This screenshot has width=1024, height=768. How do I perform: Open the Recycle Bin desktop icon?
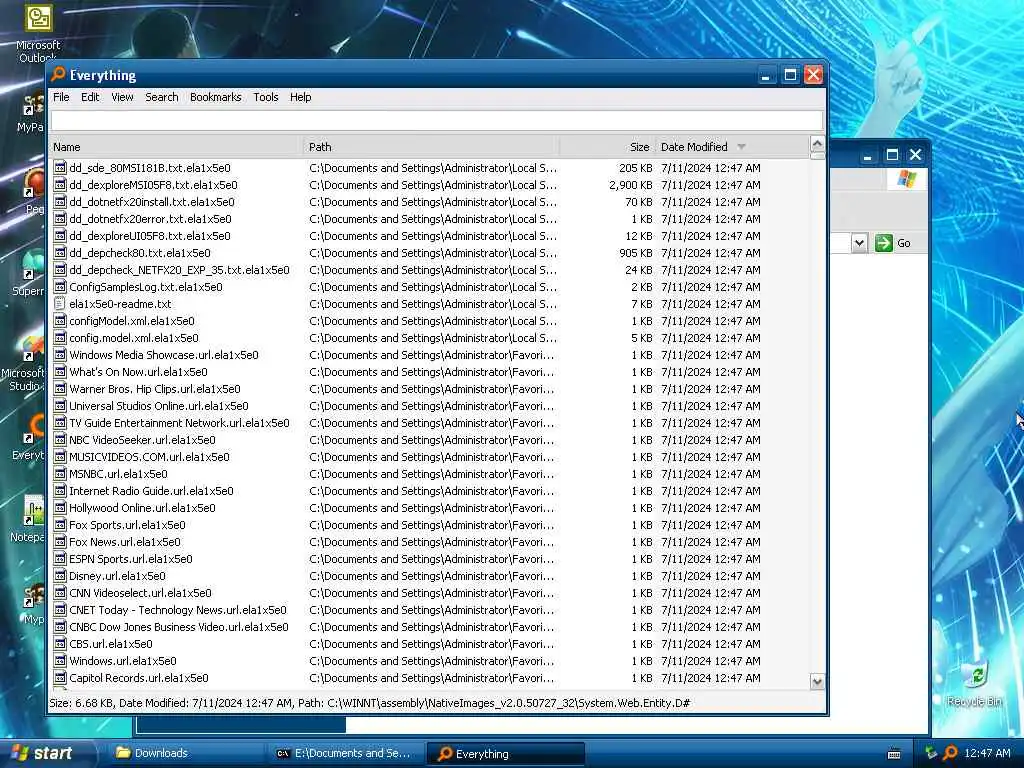[975, 682]
